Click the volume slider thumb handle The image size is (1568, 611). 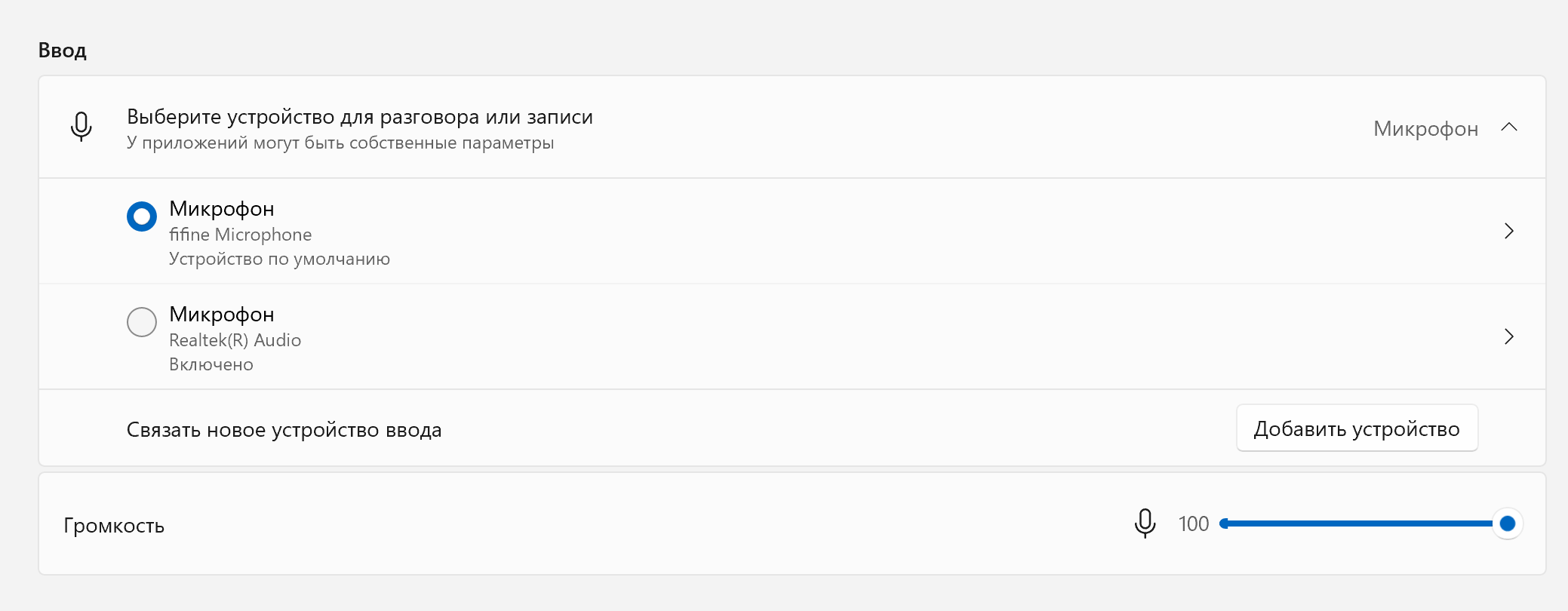(1507, 523)
